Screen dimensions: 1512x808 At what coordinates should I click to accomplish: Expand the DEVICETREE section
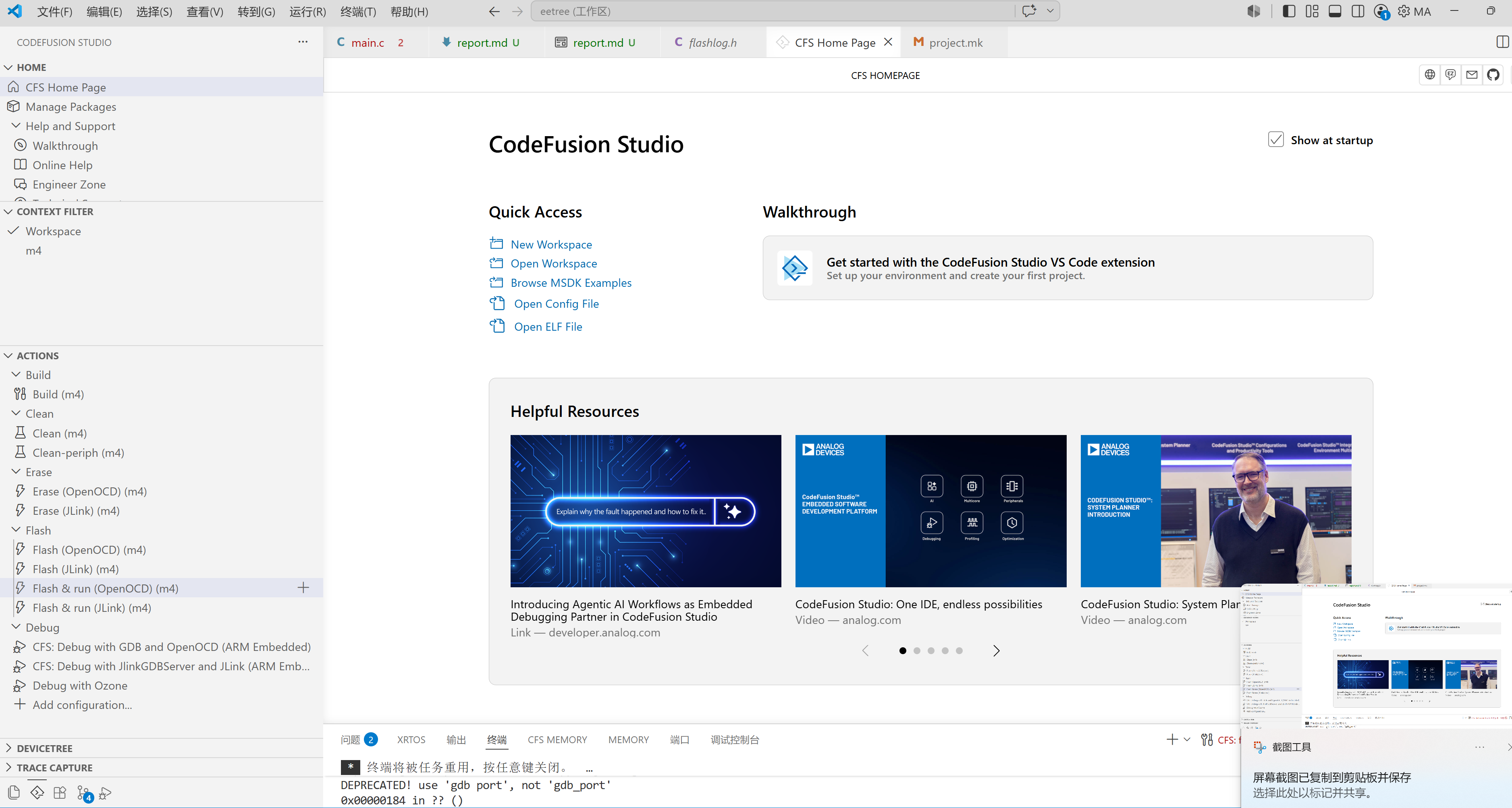pos(8,748)
